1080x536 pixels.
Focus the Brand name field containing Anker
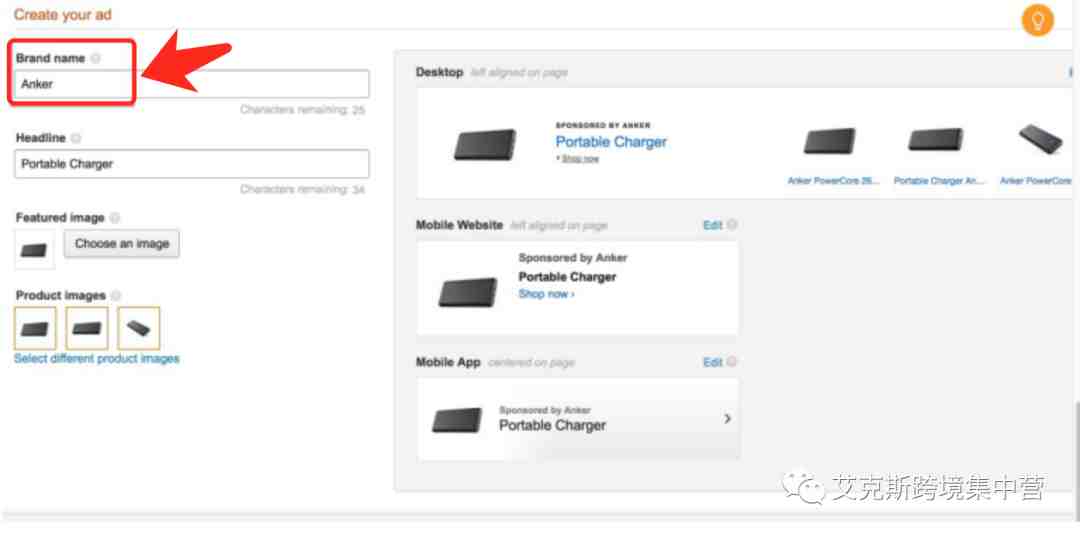(191, 84)
